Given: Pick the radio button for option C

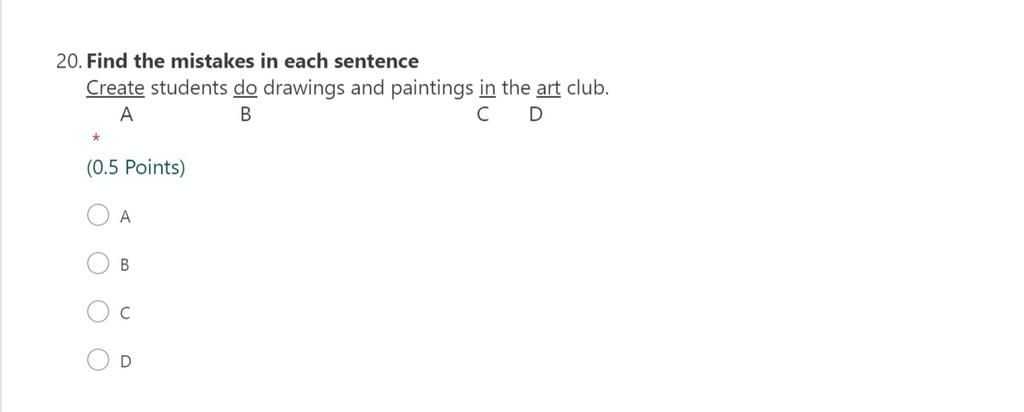Looking at the screenshot, I should tap(98, 312).
